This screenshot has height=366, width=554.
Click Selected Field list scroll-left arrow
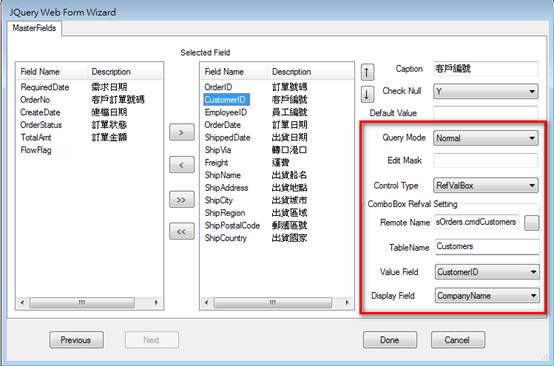[206, 302]
